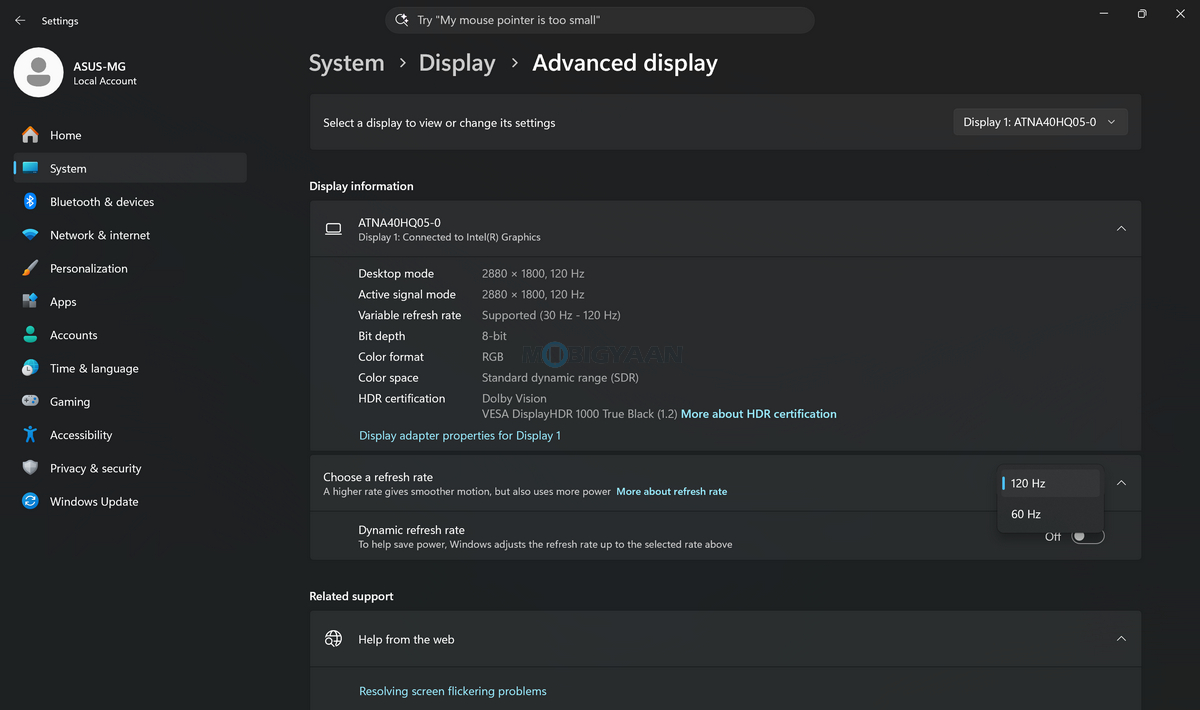Open Privacy & security settings
The width and height of the screenshot is (1200, 710).
(130, 468)
